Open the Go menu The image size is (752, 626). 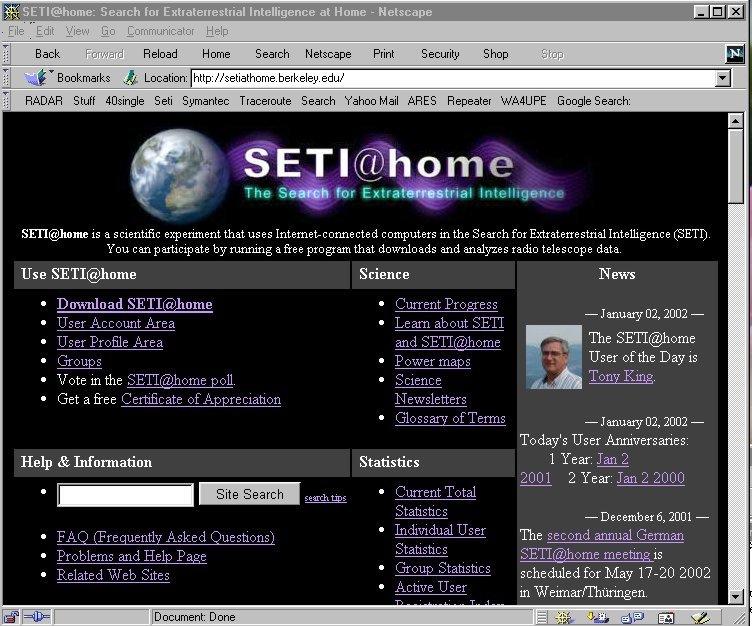pos(108,31)
